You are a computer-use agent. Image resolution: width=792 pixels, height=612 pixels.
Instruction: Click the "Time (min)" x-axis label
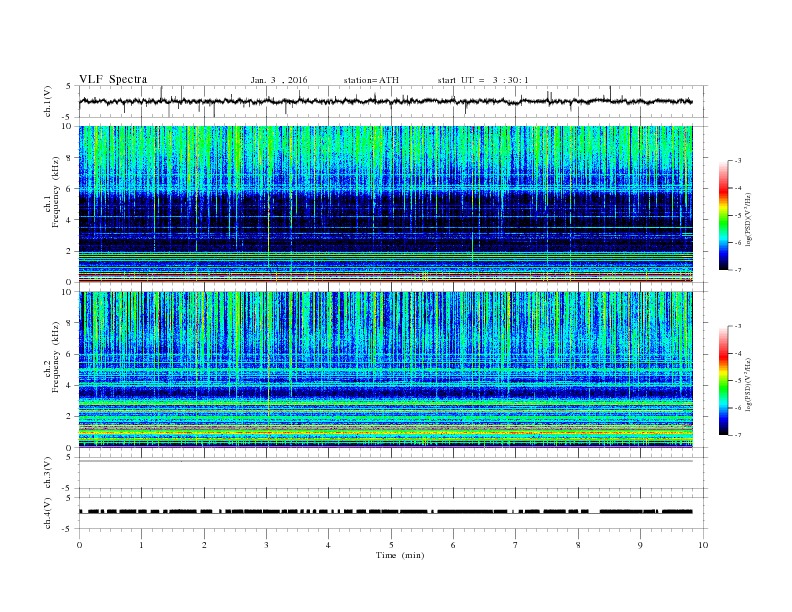point(400,555)
